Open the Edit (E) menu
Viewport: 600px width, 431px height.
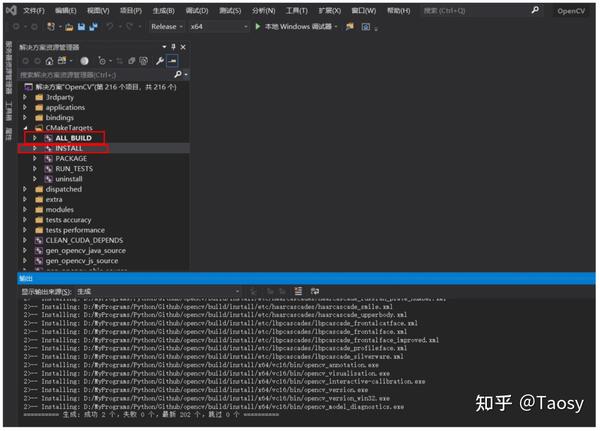(65, 10)
